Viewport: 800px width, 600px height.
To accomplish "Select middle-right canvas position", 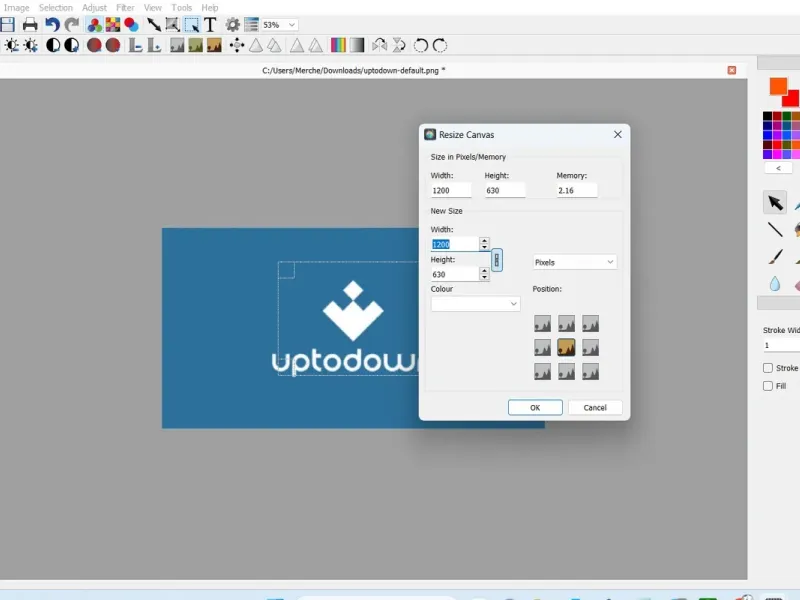I will pos(590,347).
